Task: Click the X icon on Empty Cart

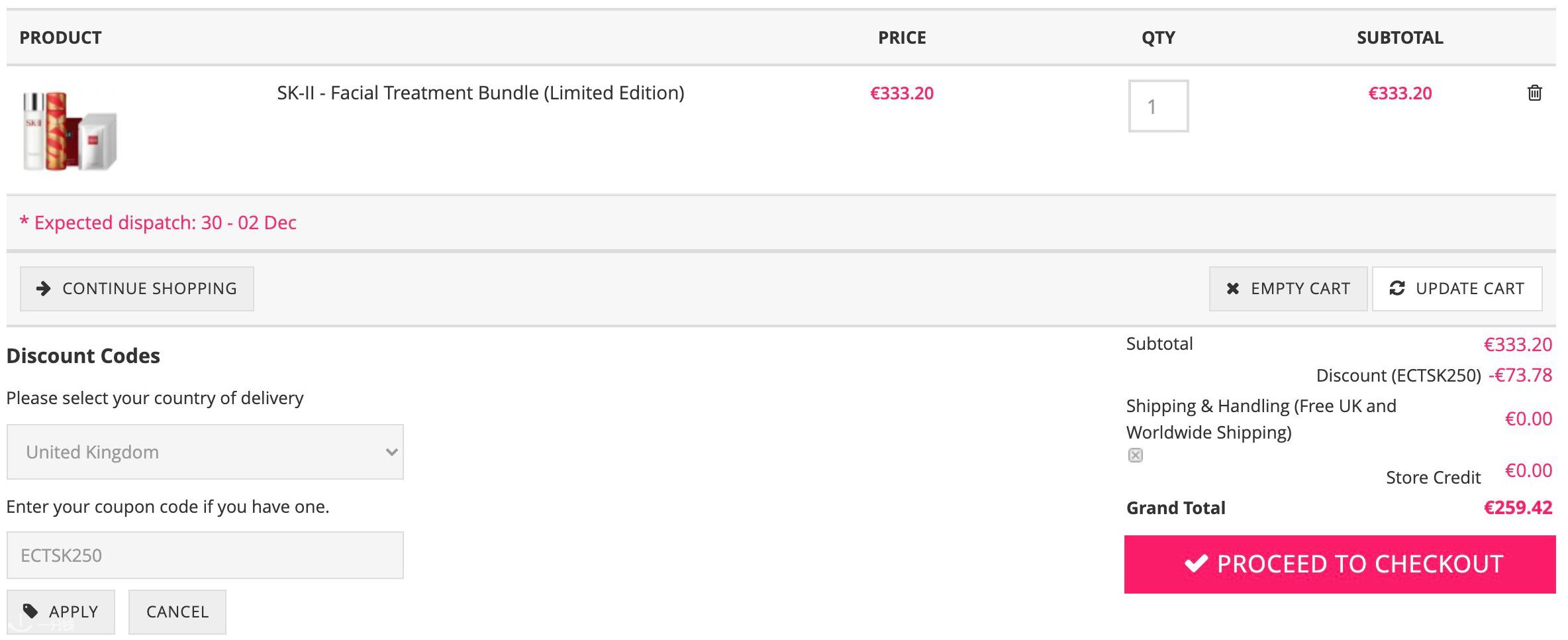Action: [x=1232, y=288]
